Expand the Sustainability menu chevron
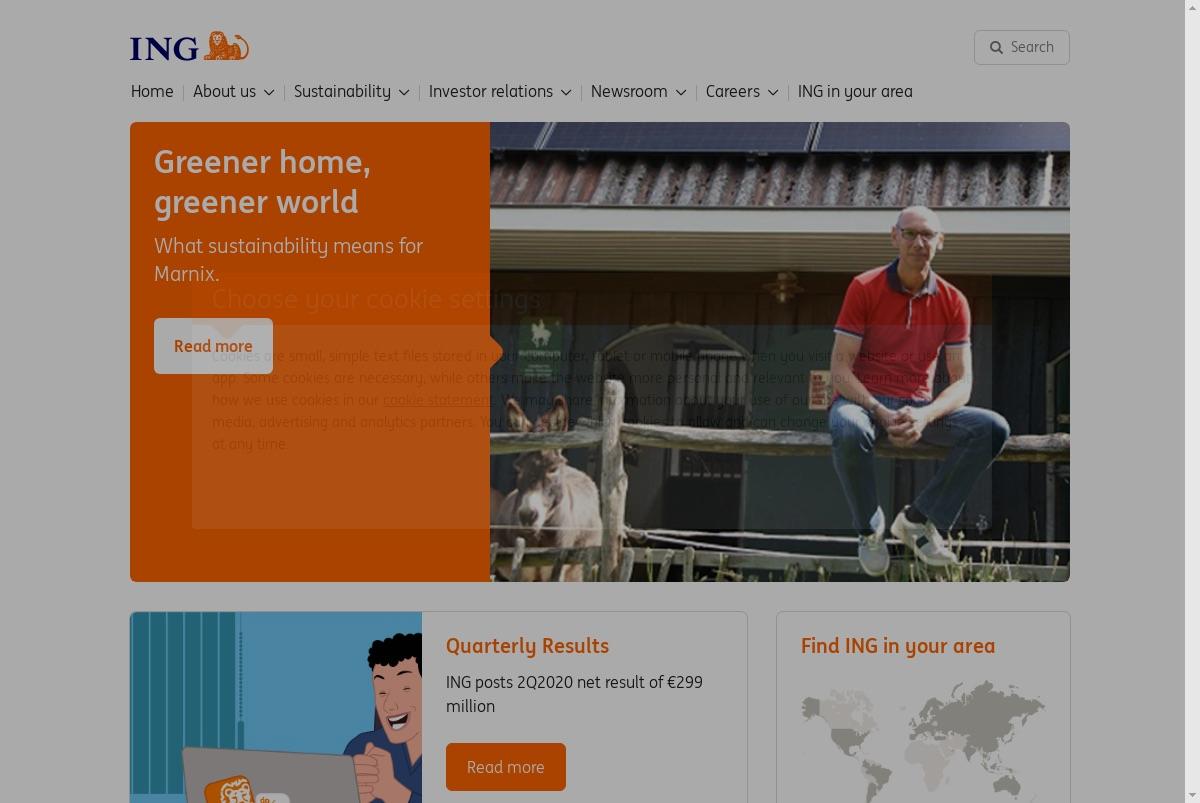1200x803 pixels. pos(404,92)
